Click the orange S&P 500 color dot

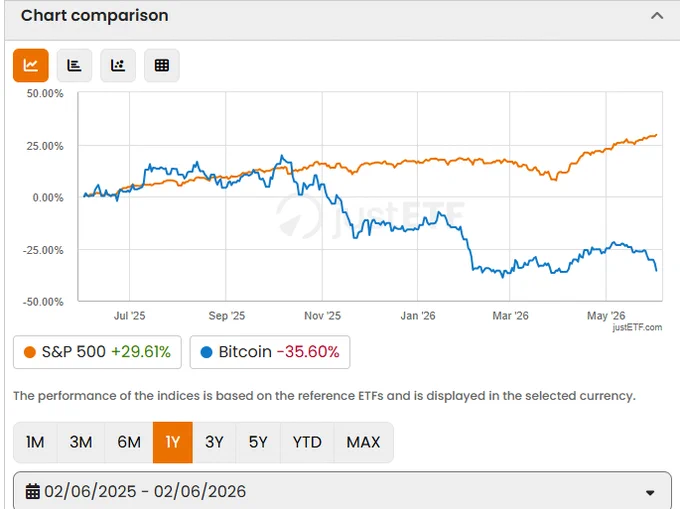(29, 352)
